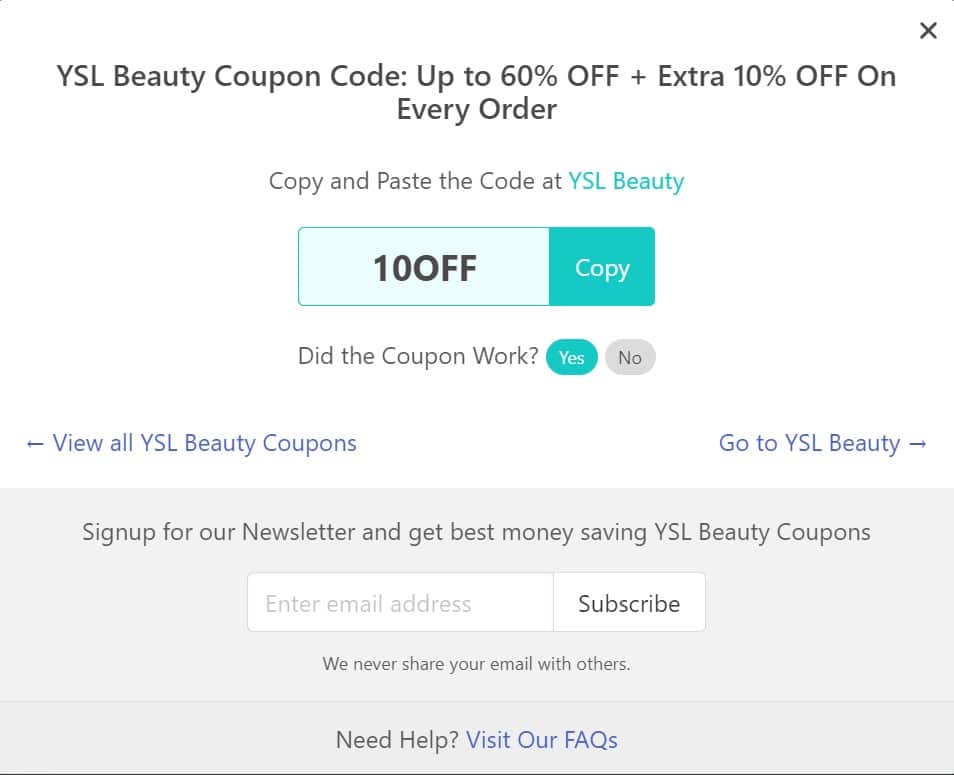Viewport: 954px width, 775px height.
Task: Click the 'Copy and Paste the Code at' instruction
Action: click(415, 181)
